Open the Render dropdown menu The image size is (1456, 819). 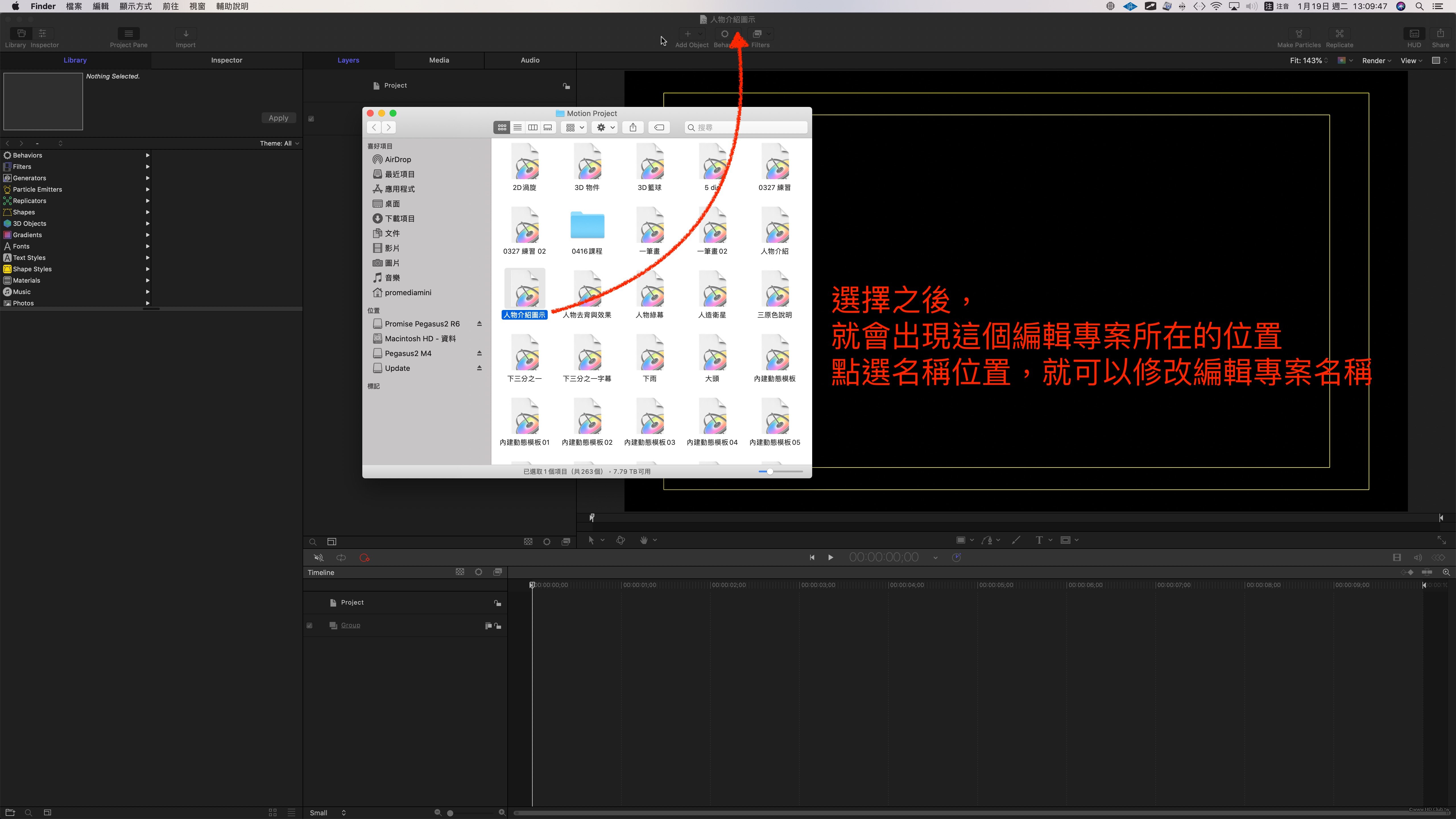click(x=1376, y=61)
